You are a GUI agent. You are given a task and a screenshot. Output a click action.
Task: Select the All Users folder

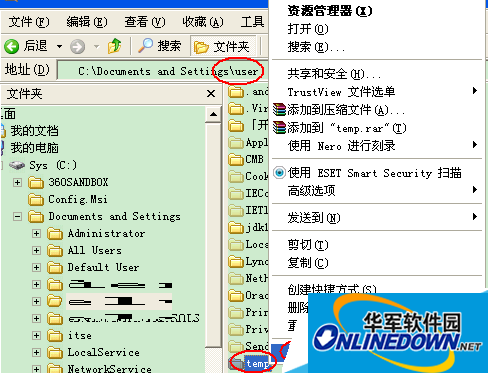[x=95, y=250]
